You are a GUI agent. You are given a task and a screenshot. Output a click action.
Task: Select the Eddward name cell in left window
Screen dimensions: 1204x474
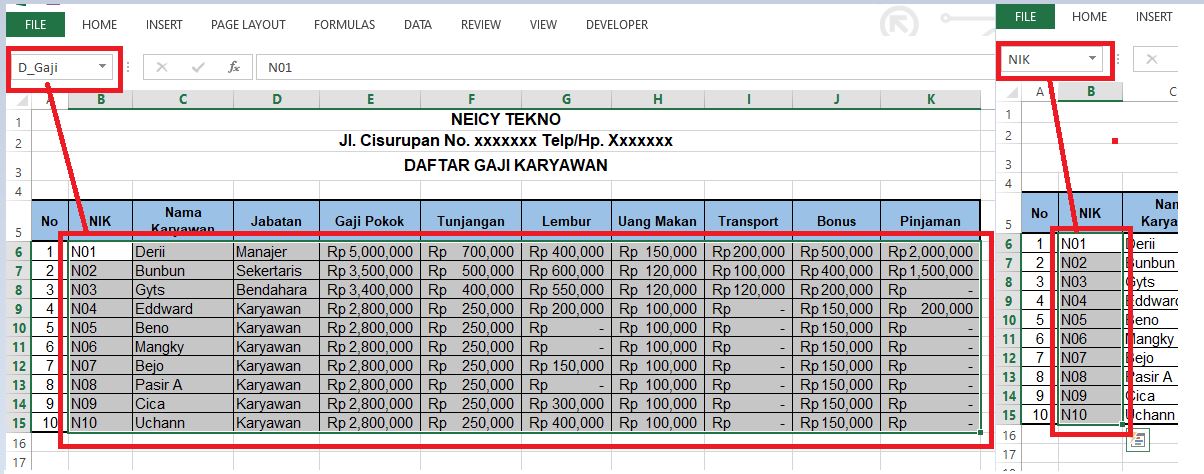coord(183,308)
